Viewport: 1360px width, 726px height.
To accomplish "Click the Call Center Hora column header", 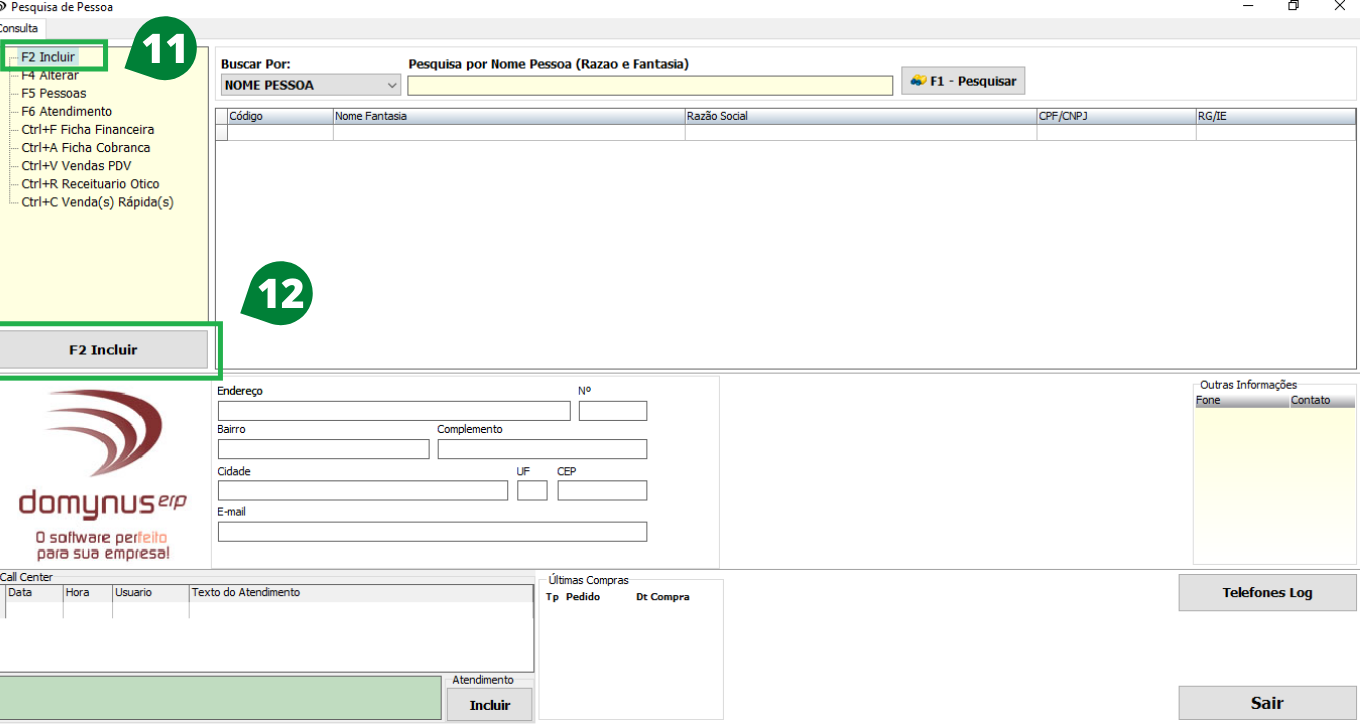I will click(87, 592).
